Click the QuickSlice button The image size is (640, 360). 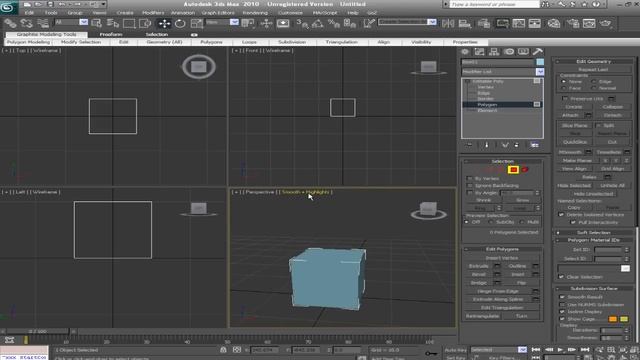(x=575, y=142)
